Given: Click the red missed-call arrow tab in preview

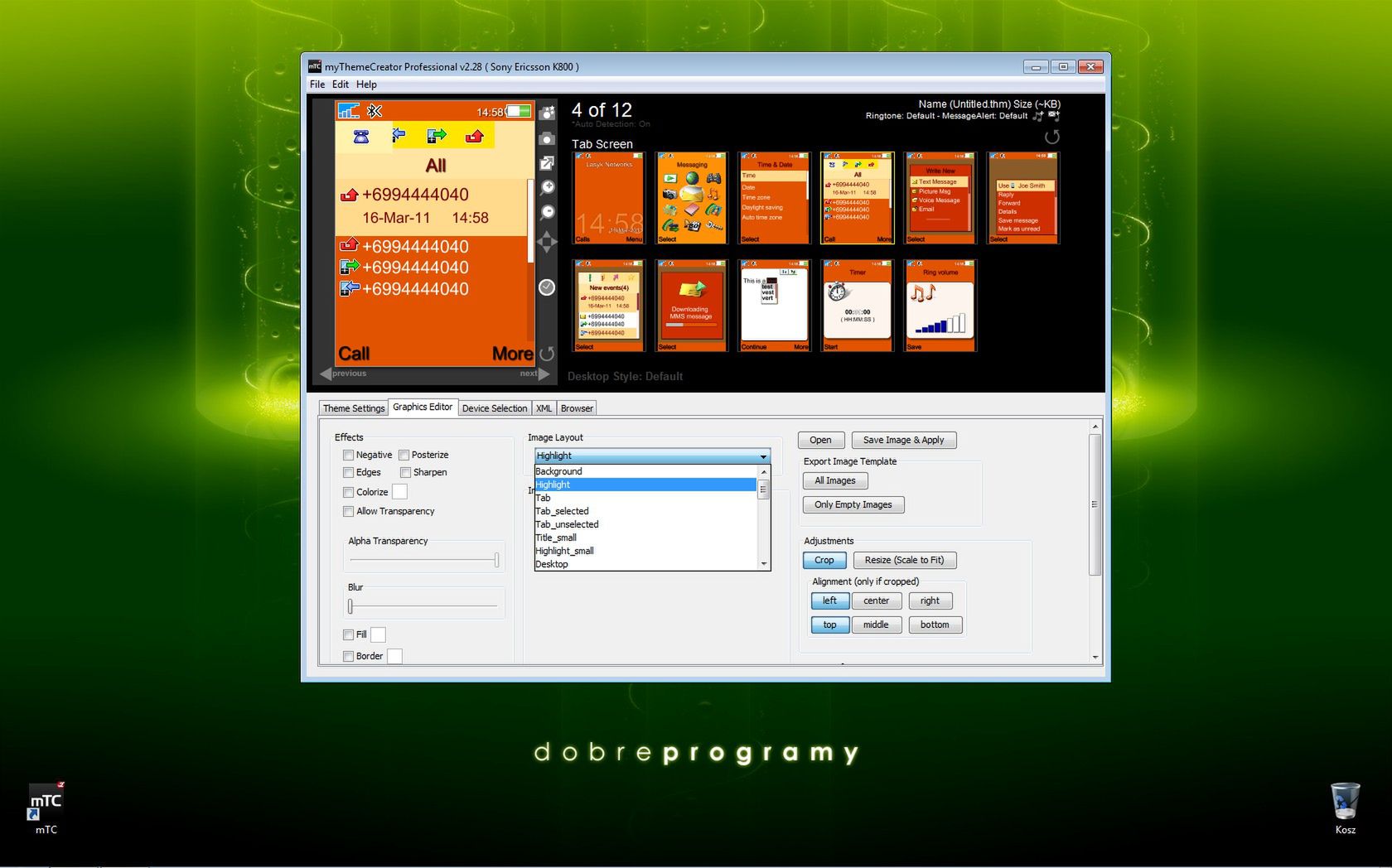Looking at the screenshot, I should (x=475, y=136).
